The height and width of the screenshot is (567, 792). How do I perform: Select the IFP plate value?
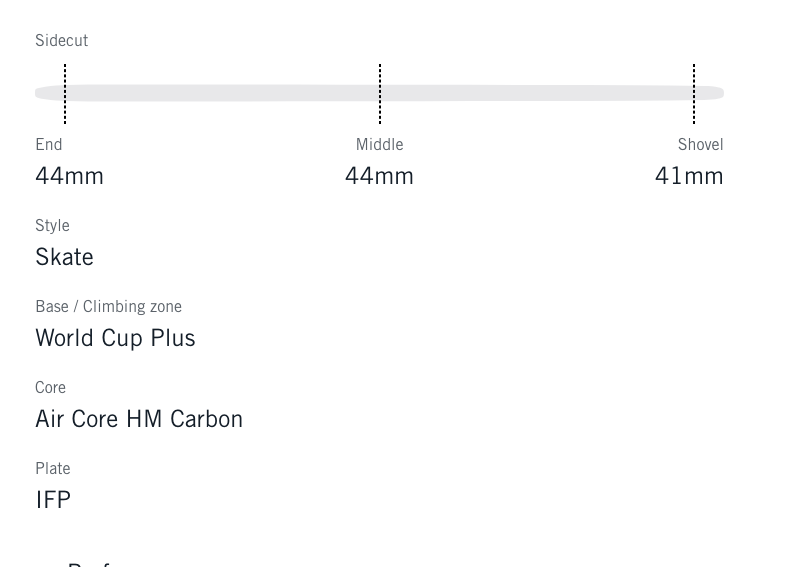[53, 500]
